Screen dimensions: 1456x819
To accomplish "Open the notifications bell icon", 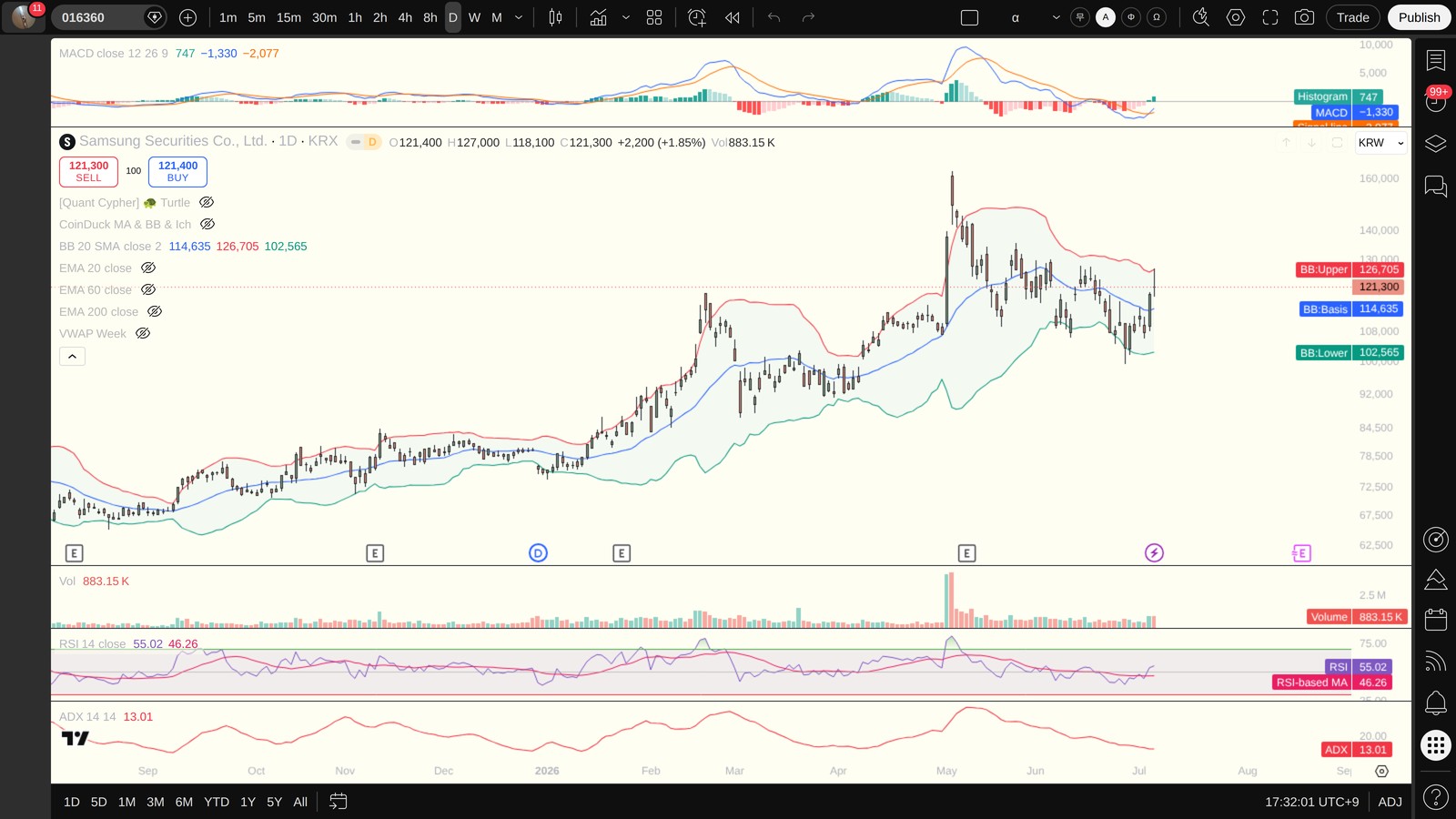I will (1436, 703).
